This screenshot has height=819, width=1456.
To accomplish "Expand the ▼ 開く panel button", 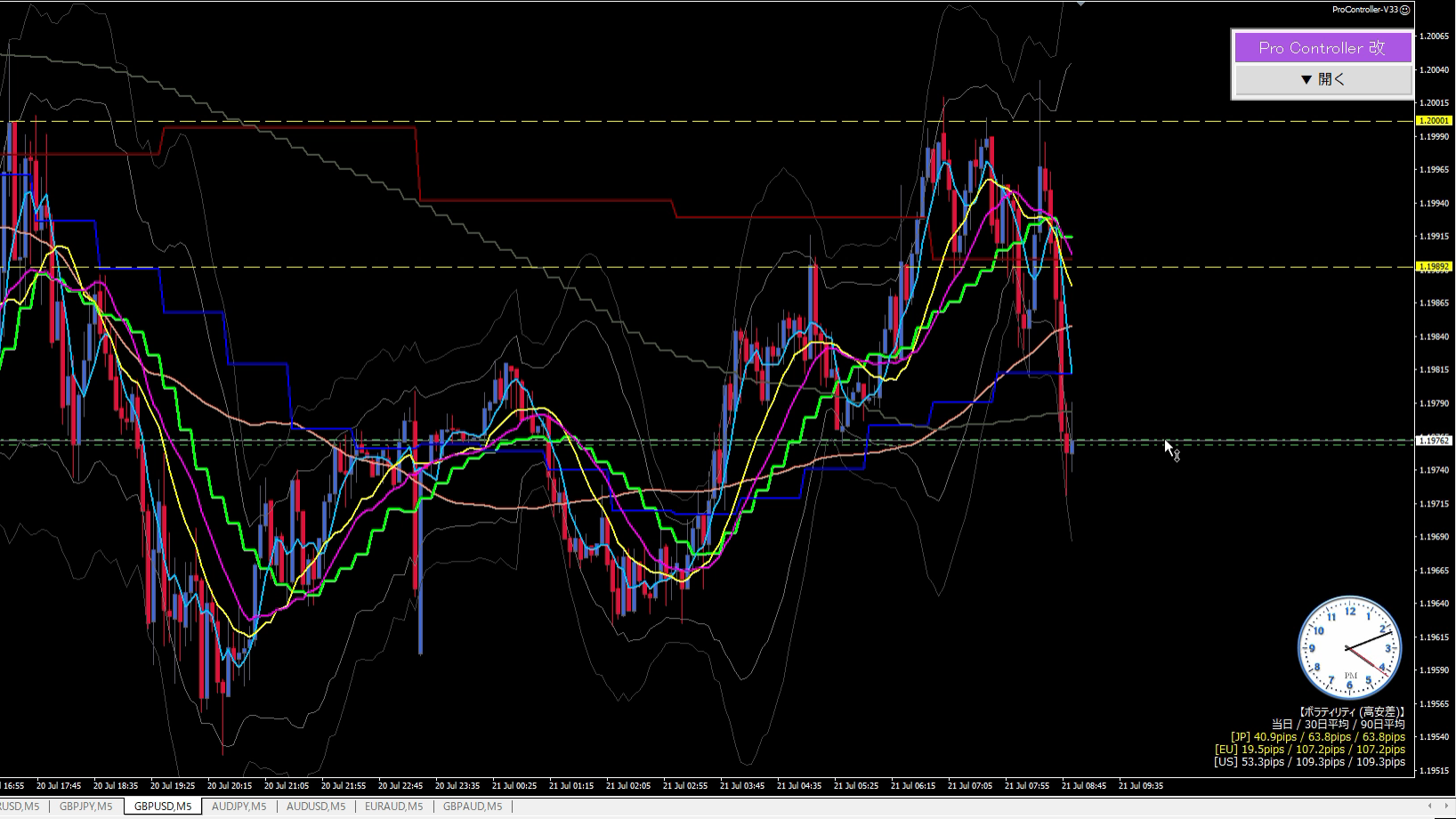I will (1323, 79).
